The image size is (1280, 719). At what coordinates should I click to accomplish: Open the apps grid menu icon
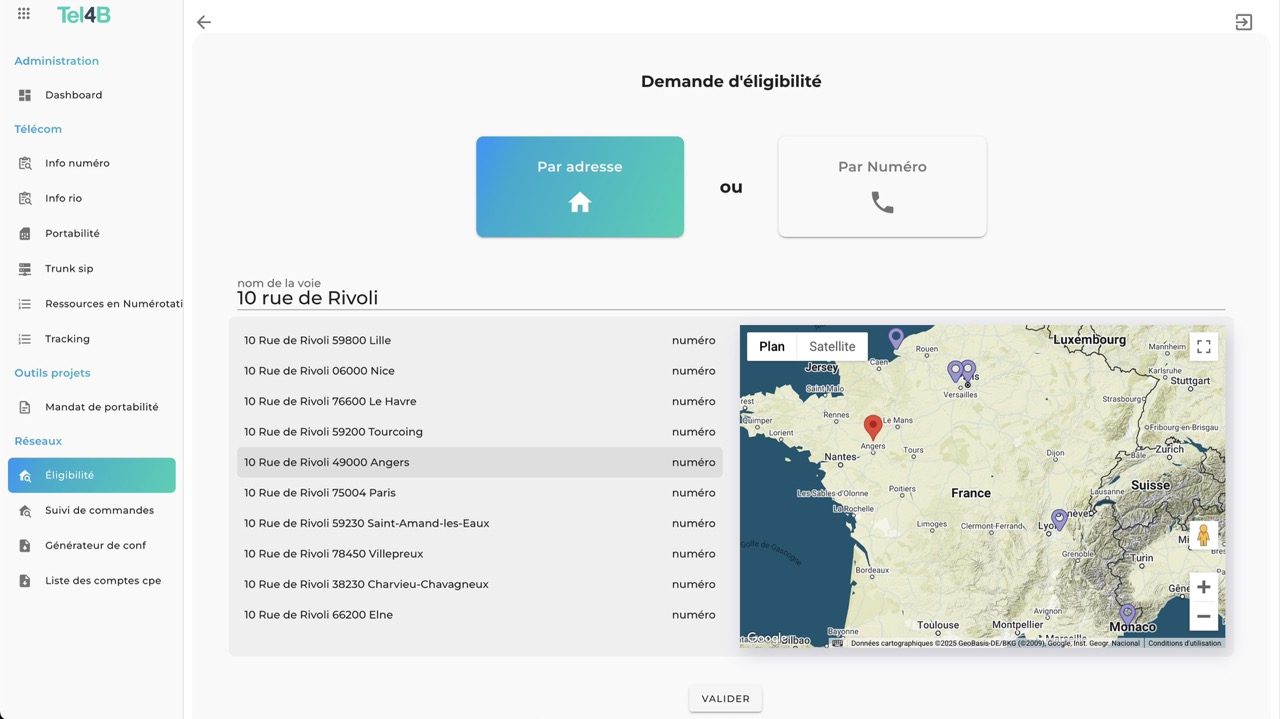24,14
